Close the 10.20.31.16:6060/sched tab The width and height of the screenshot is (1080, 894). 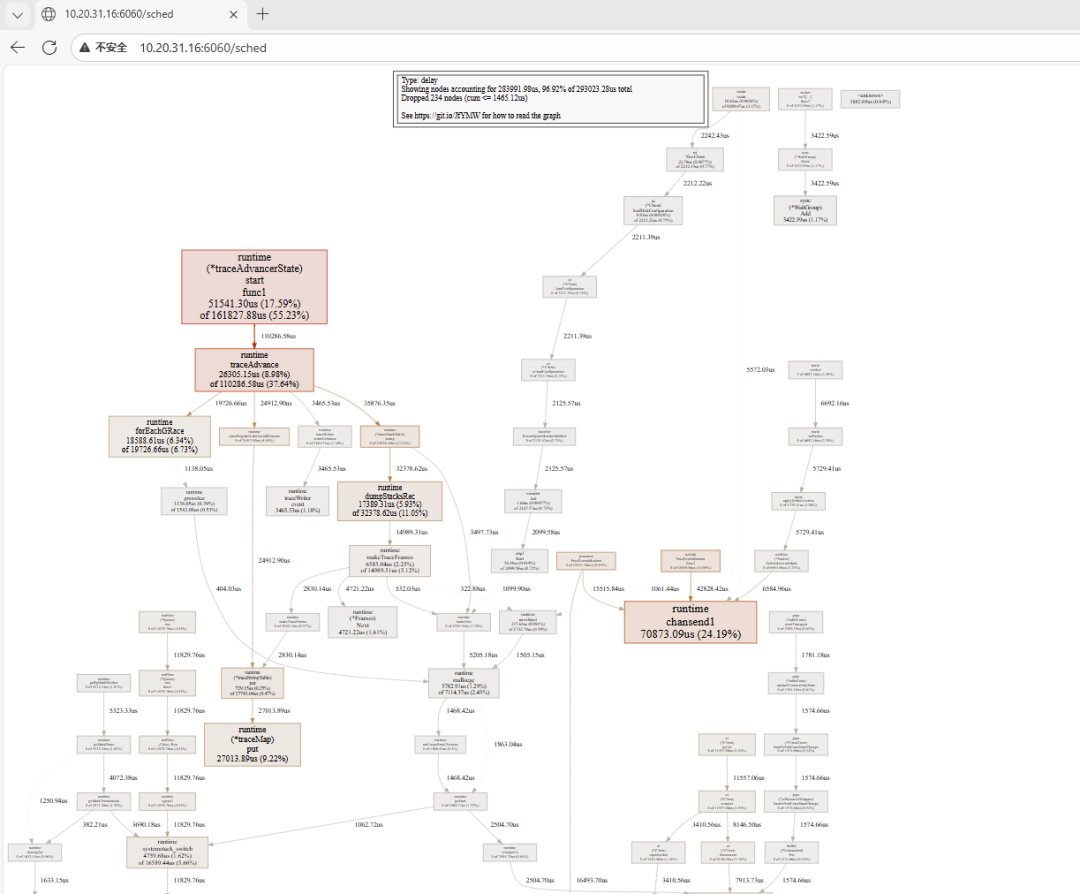pos(233,14)
